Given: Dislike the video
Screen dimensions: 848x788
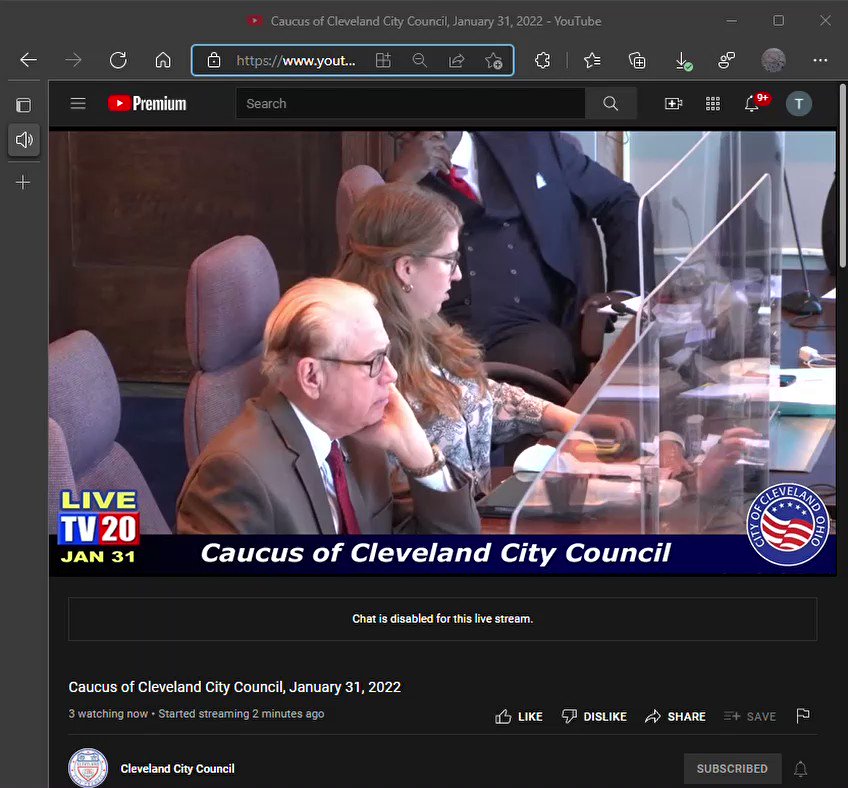Looking at the screenshot, I should tap(594, 717).
